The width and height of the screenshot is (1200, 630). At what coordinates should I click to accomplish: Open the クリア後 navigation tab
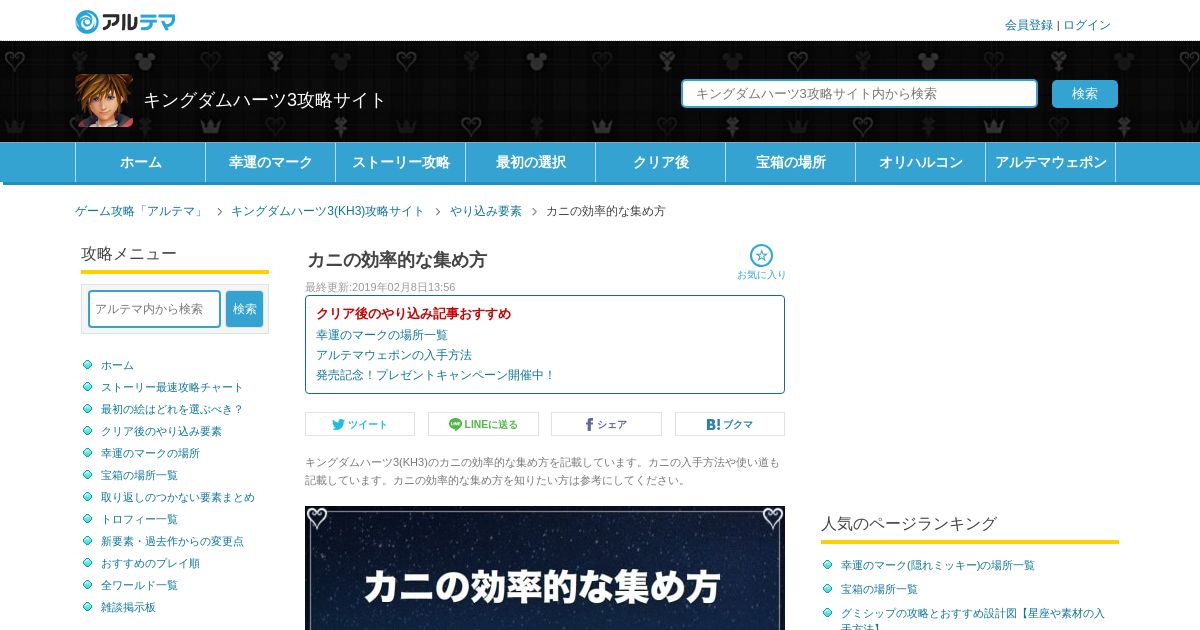[x=661, y=162]
